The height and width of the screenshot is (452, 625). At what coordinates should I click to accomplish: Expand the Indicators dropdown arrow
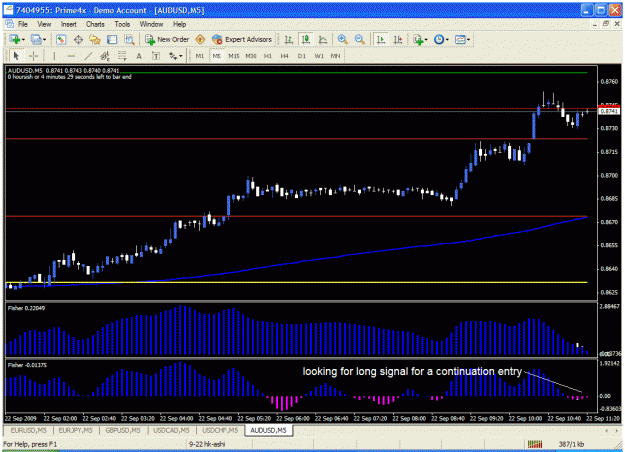click(426, 39)
